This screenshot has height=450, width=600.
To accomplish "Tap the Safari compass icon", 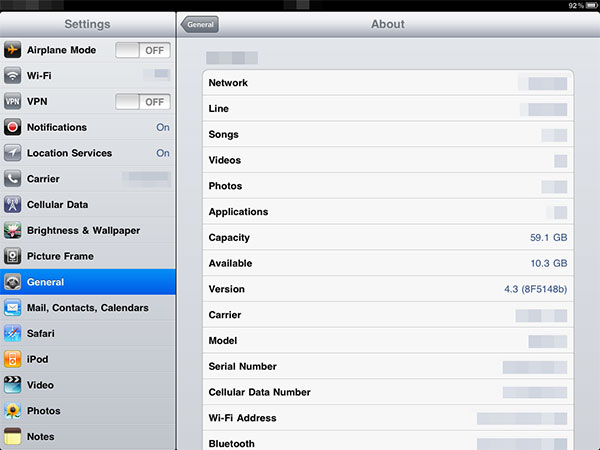I will tap(12, 333).
